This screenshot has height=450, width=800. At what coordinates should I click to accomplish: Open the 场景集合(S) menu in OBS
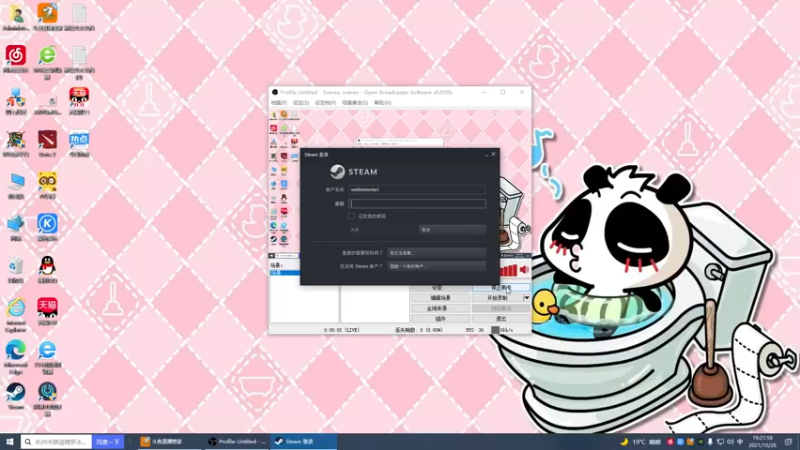[355, 103]
